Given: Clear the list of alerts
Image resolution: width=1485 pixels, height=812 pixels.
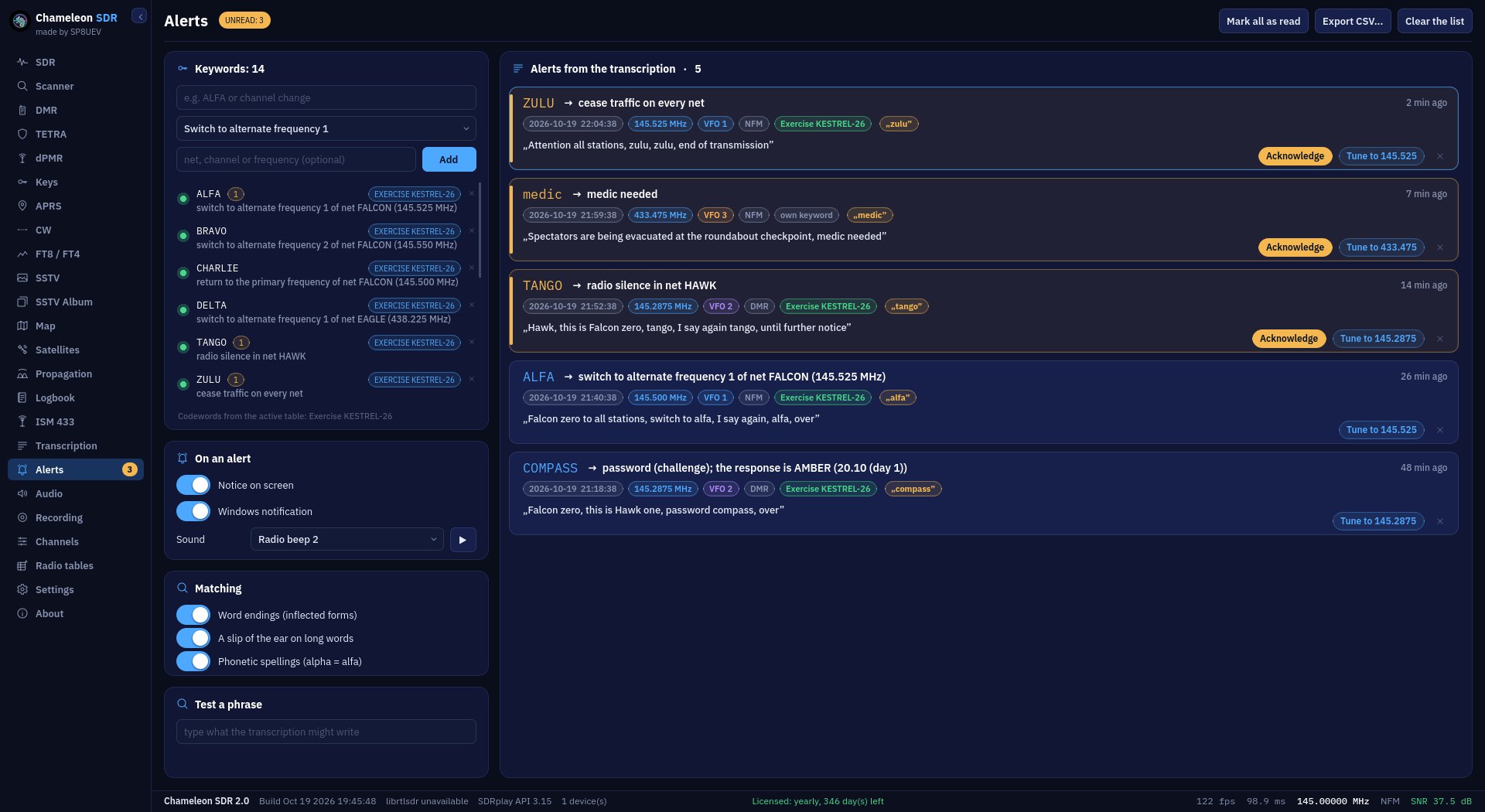Looking at the screenshot, I should pyautogui.click(x=1434, y=21).
